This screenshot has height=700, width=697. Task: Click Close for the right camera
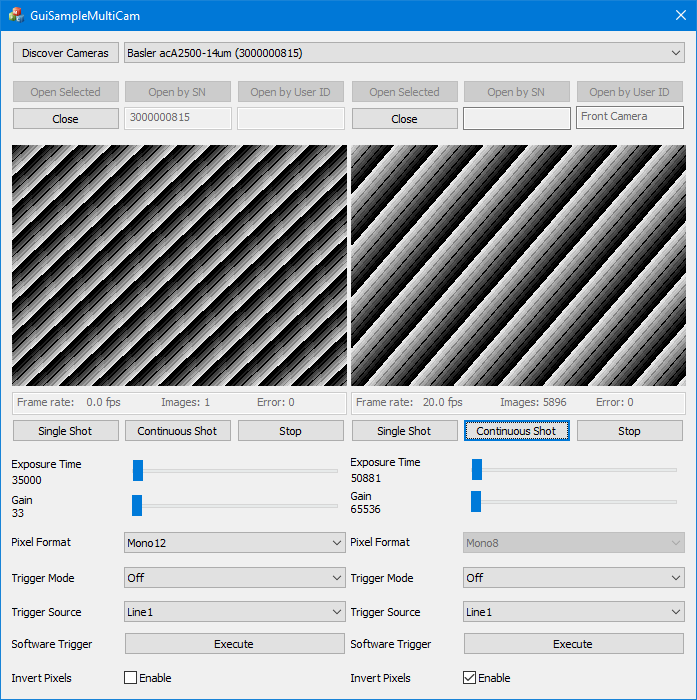pyautogui.click(x=405, y=119)
